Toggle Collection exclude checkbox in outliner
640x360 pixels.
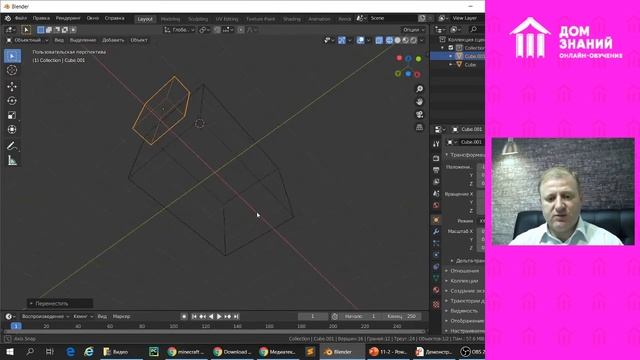(451, 48)
